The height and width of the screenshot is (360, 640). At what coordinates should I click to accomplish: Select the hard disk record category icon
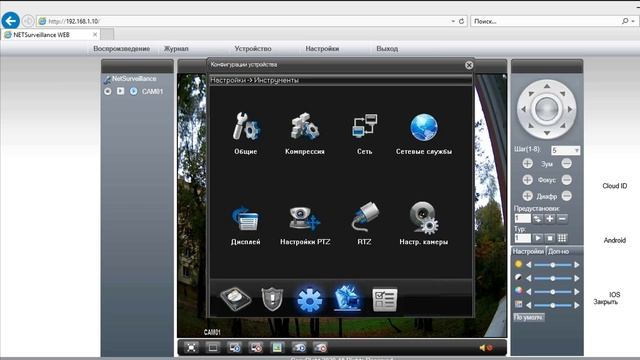point(236,299)
